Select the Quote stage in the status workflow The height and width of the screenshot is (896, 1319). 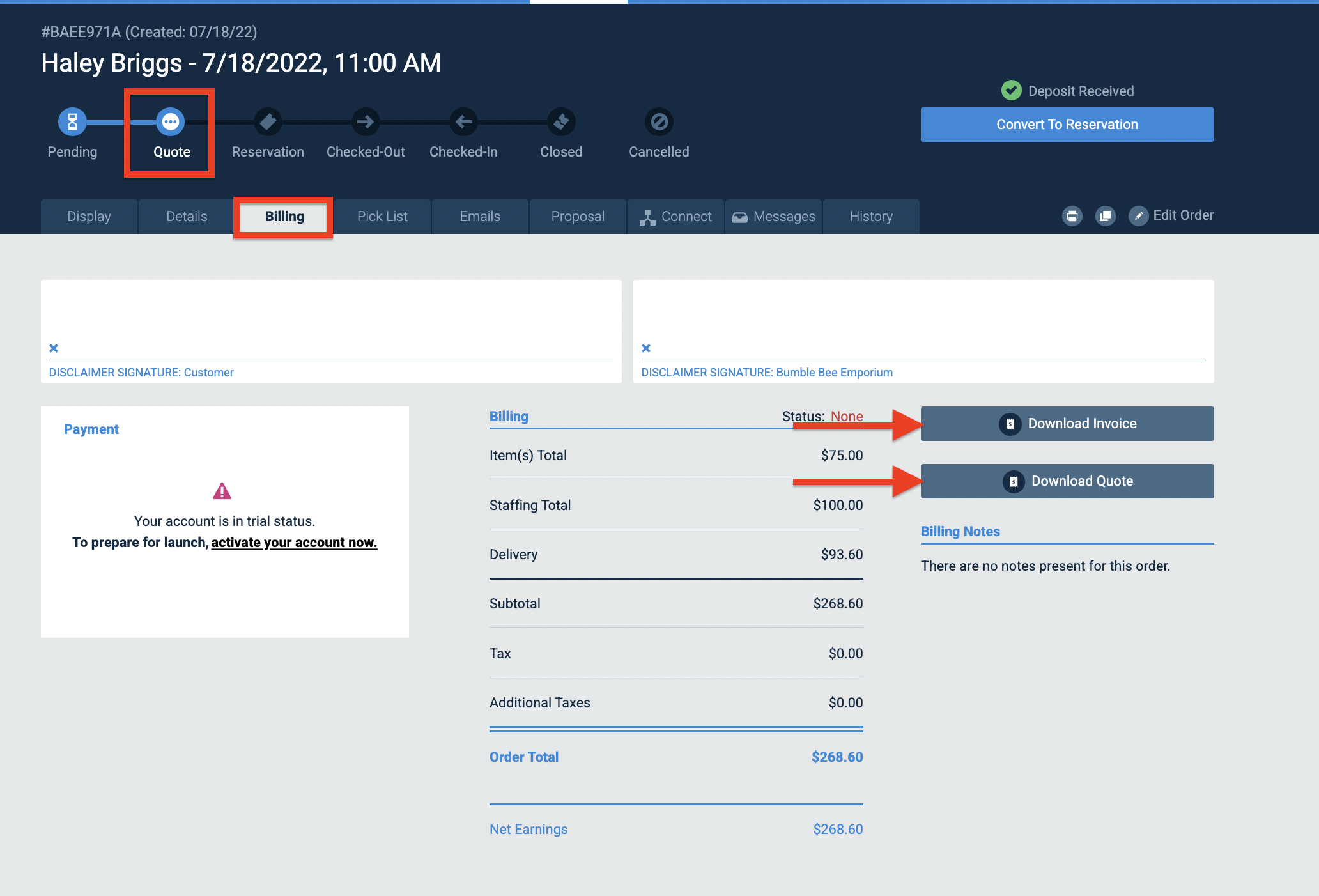(x=170, y=121)
